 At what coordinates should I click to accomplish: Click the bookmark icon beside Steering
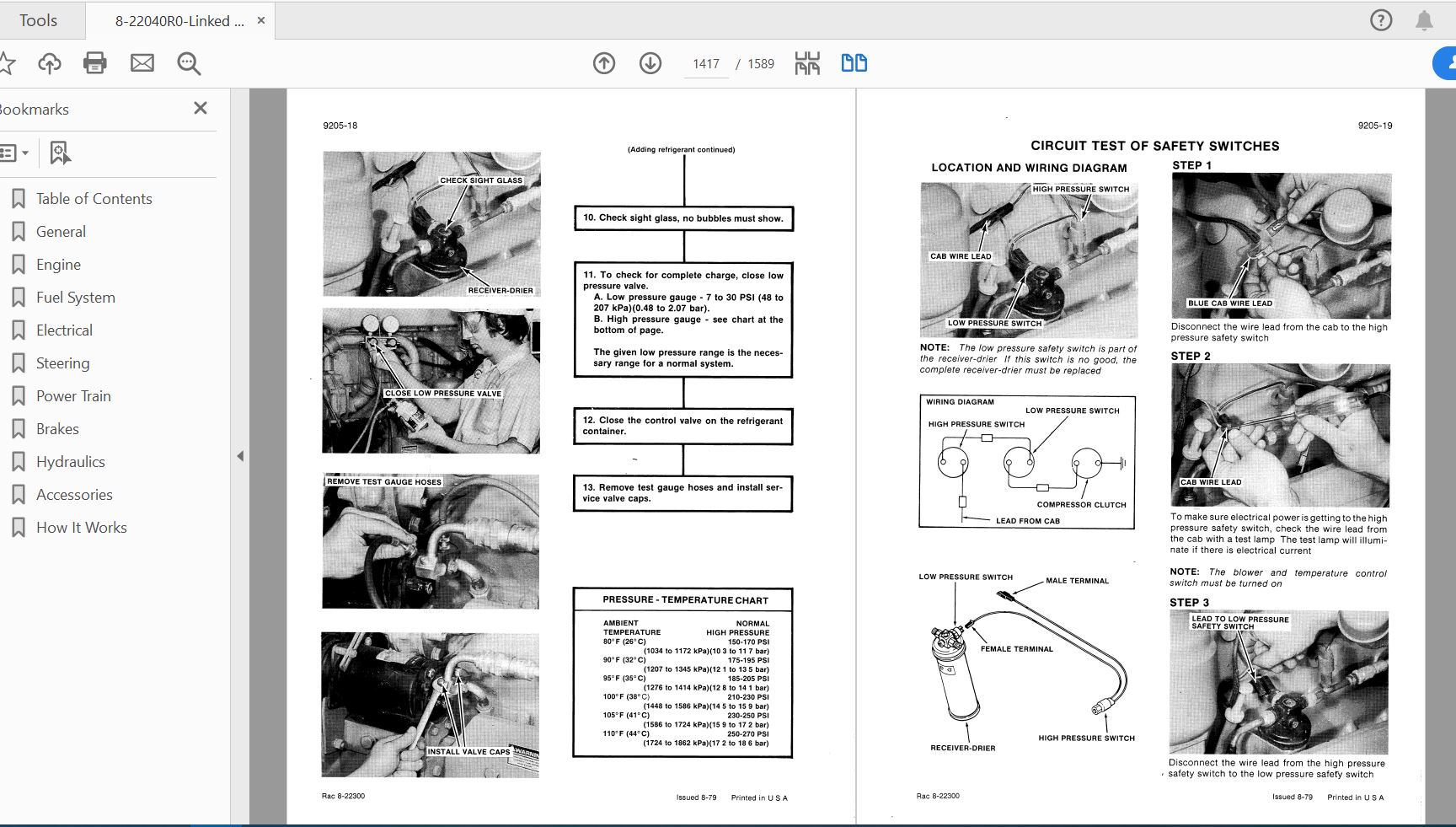(18, 363)
